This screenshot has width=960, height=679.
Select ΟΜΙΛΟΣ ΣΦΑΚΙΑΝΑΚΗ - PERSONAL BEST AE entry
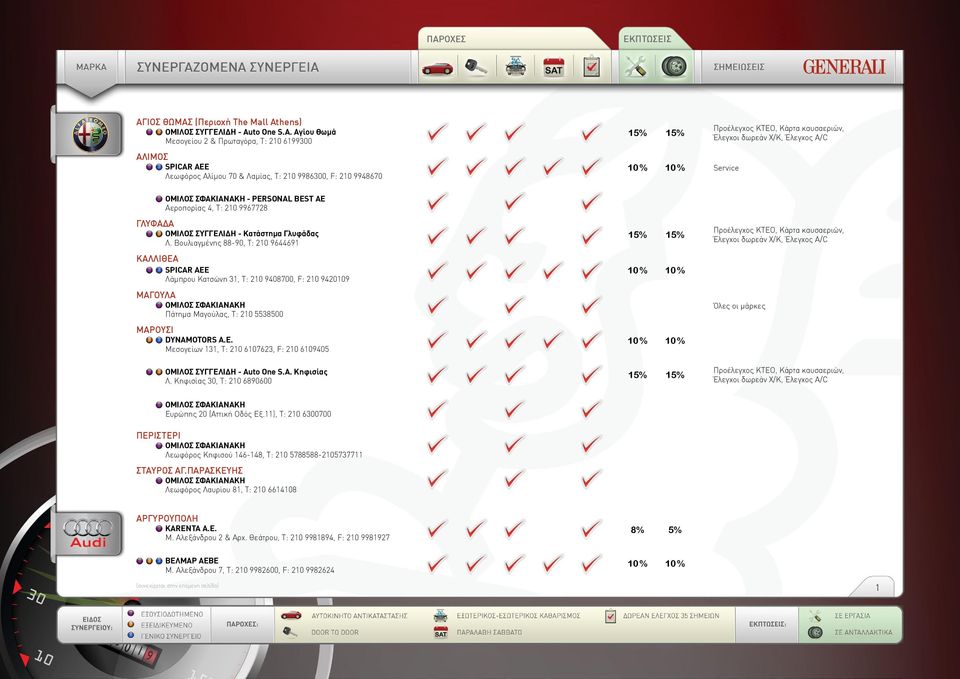(245, 198)
